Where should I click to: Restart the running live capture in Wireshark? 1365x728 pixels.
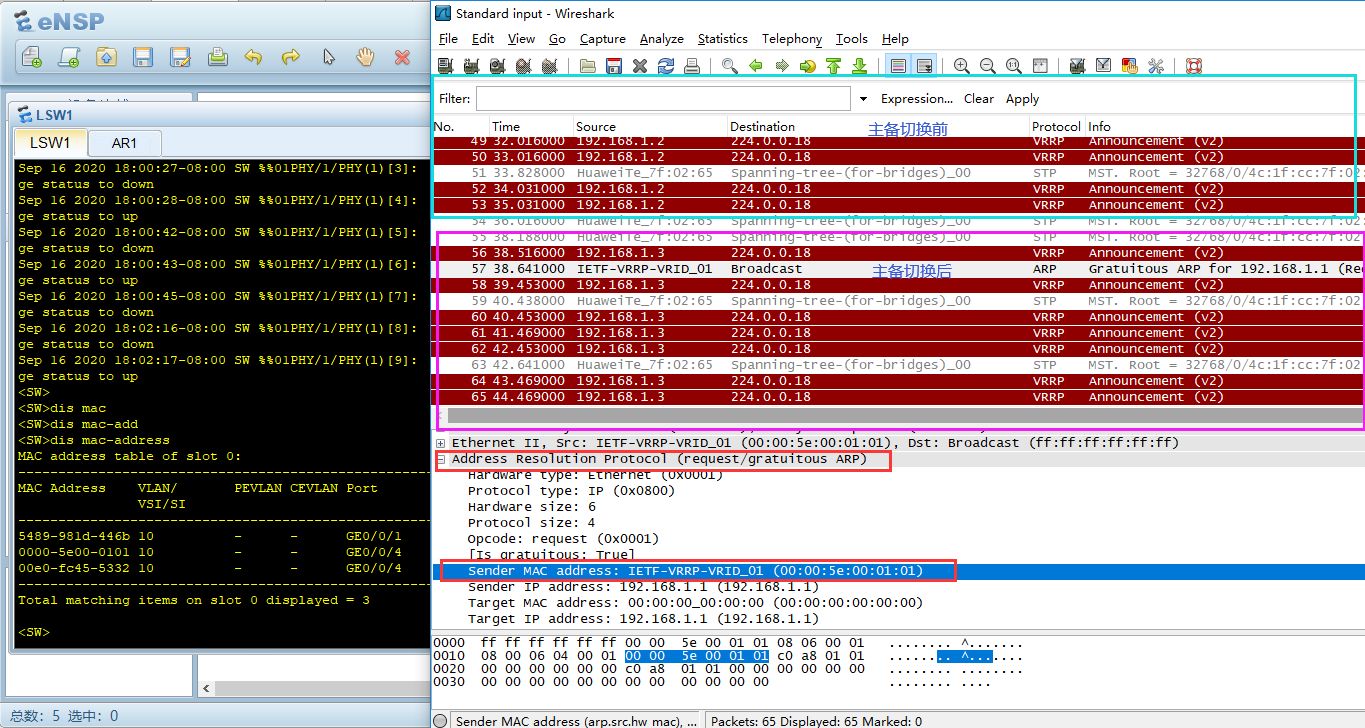click(x=549, y=66)
